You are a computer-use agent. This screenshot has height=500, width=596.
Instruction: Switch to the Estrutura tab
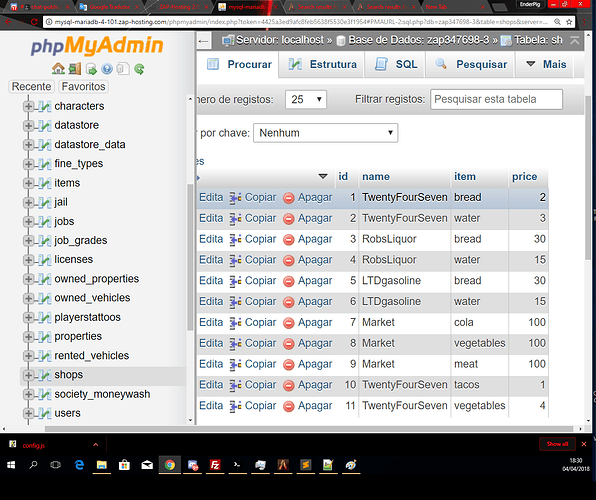click(x=322, y=65)
